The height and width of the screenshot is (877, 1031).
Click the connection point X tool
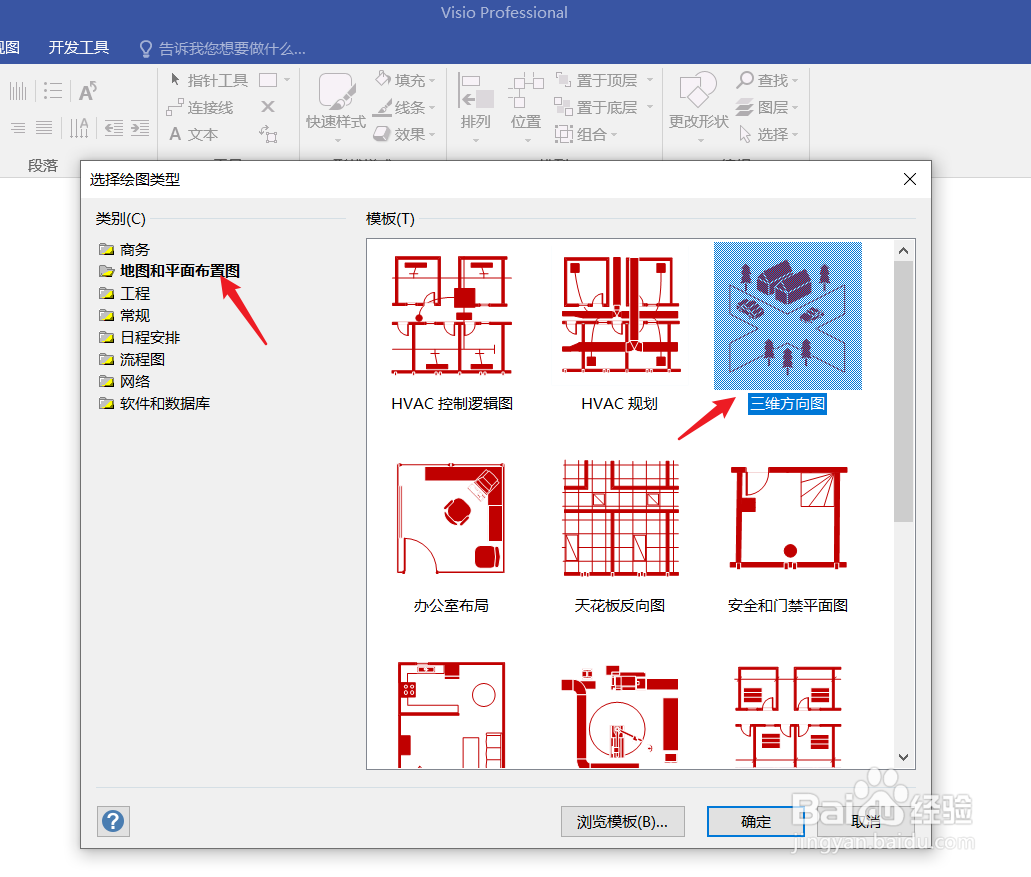[268, 107]
